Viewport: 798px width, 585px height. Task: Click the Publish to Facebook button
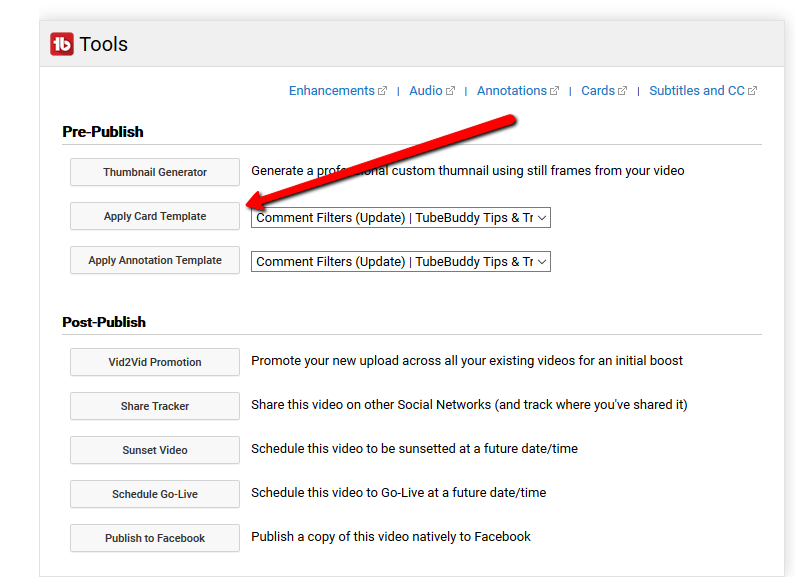(x=155, y=538)
